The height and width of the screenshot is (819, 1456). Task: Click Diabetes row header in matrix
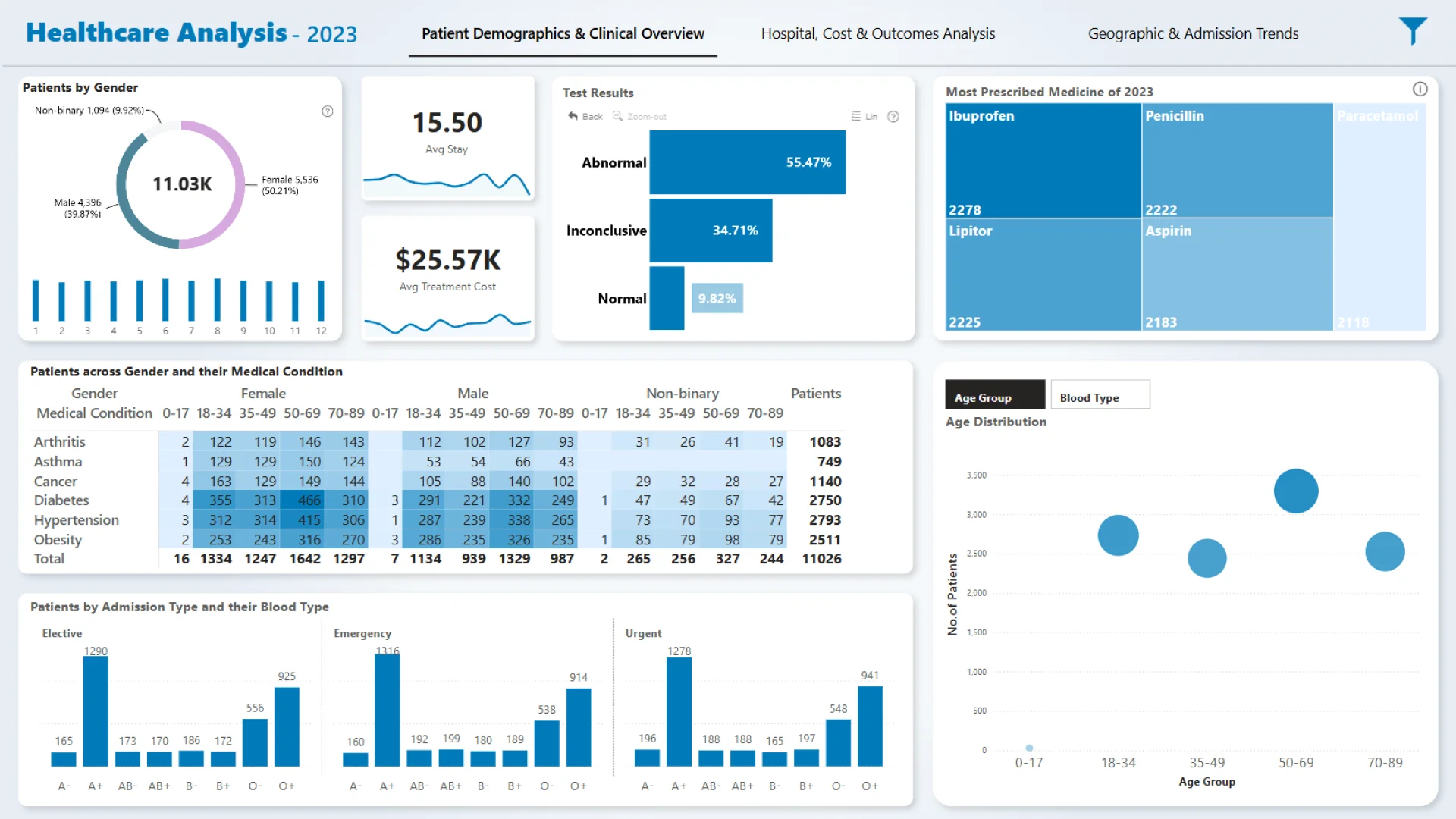click(61, 500)
